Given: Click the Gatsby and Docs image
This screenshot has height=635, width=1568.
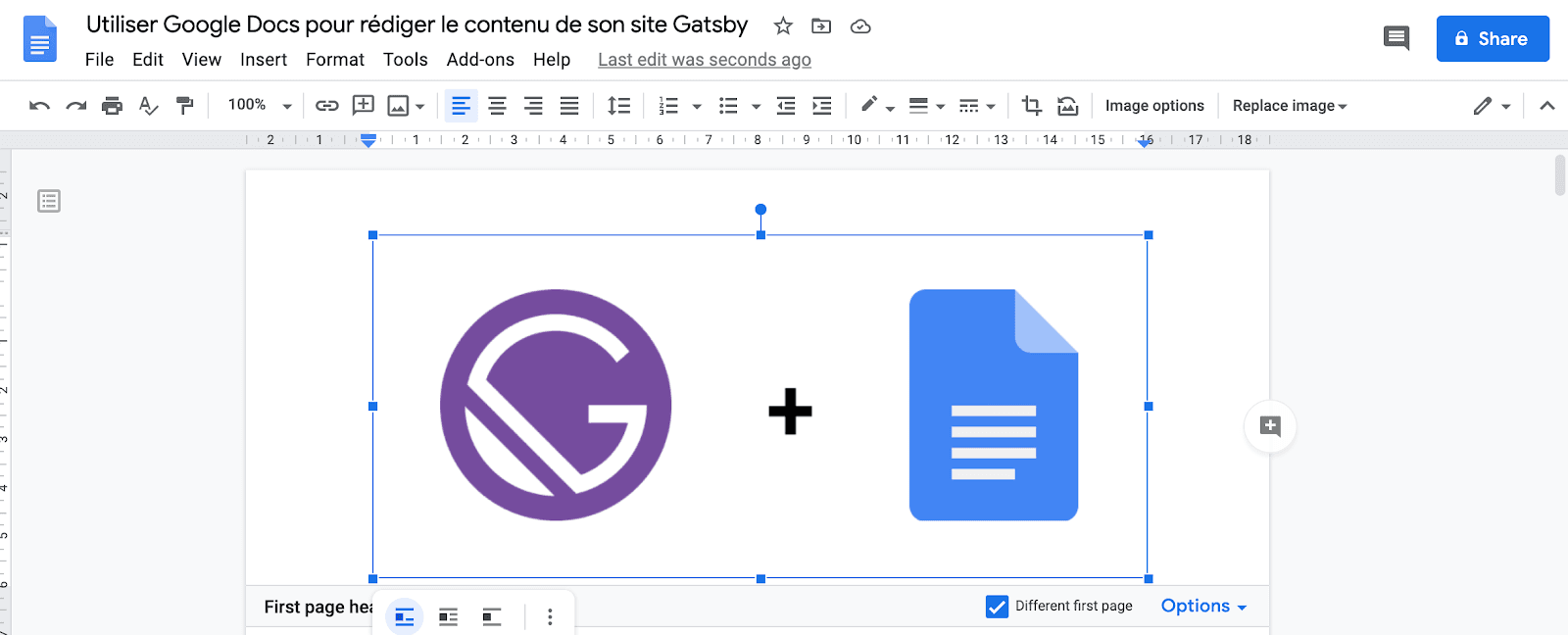Looking at the screenshot, I should click(x=760, y=407).
